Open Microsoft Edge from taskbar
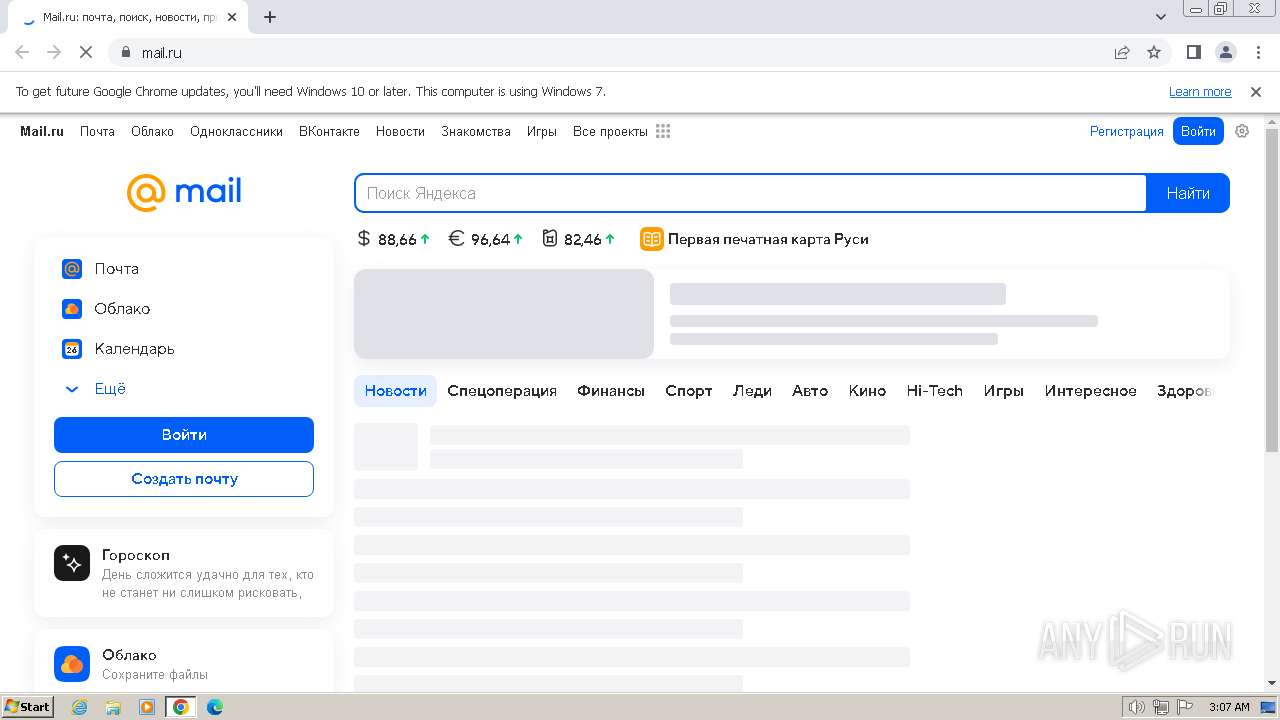The width and height of the screenshot is (1280, 720). click(214, 707)
